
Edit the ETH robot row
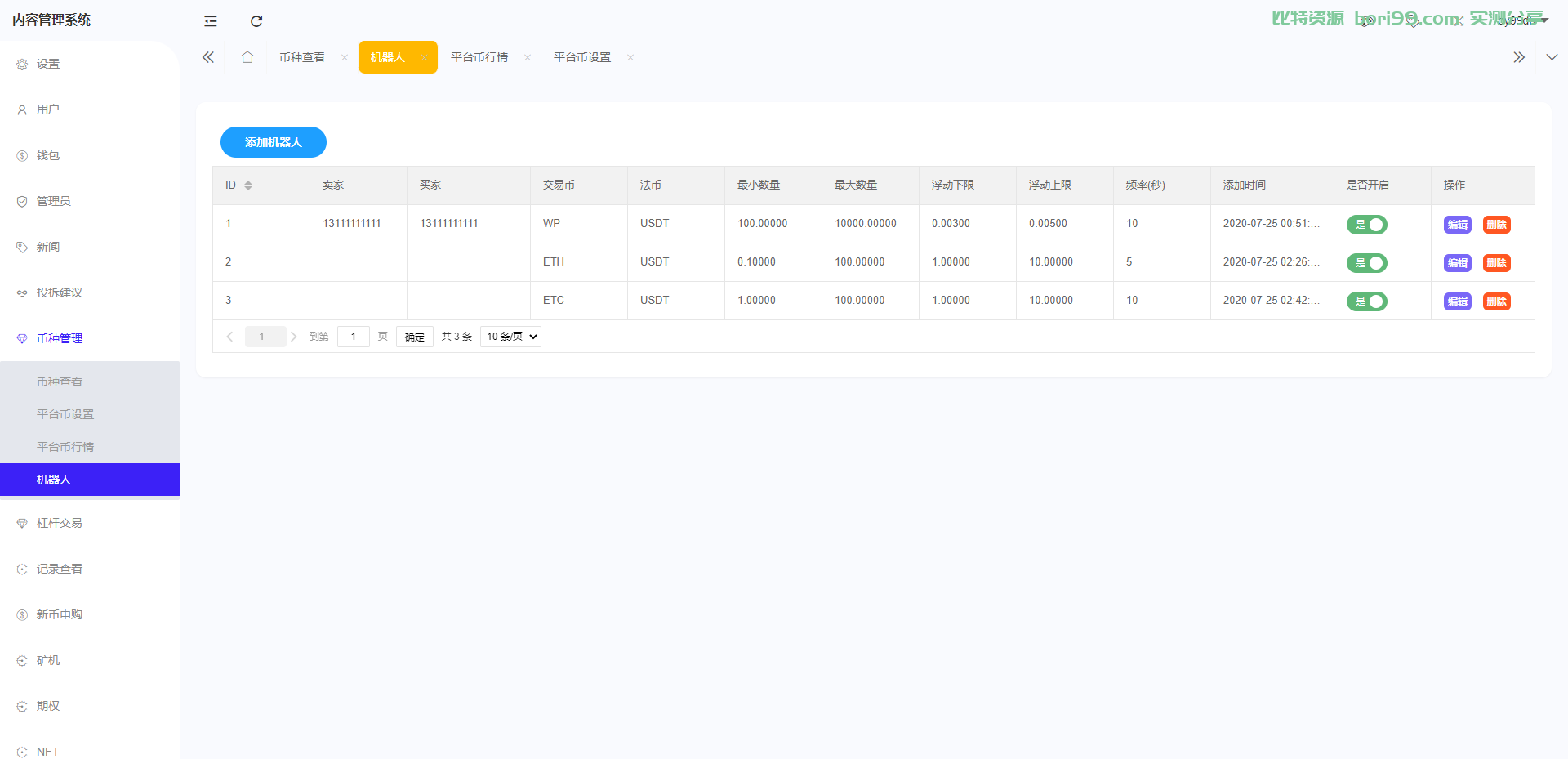(1458, 263)
